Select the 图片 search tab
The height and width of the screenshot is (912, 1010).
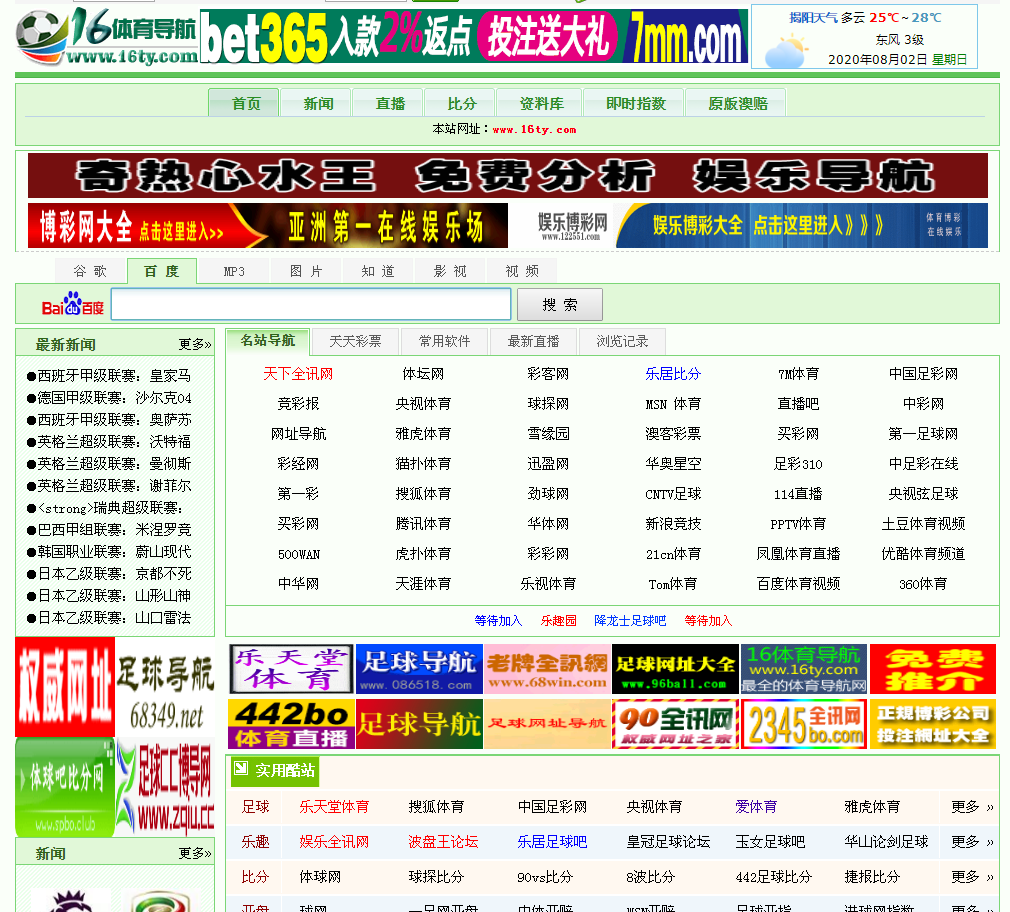[x=306, y=271]
